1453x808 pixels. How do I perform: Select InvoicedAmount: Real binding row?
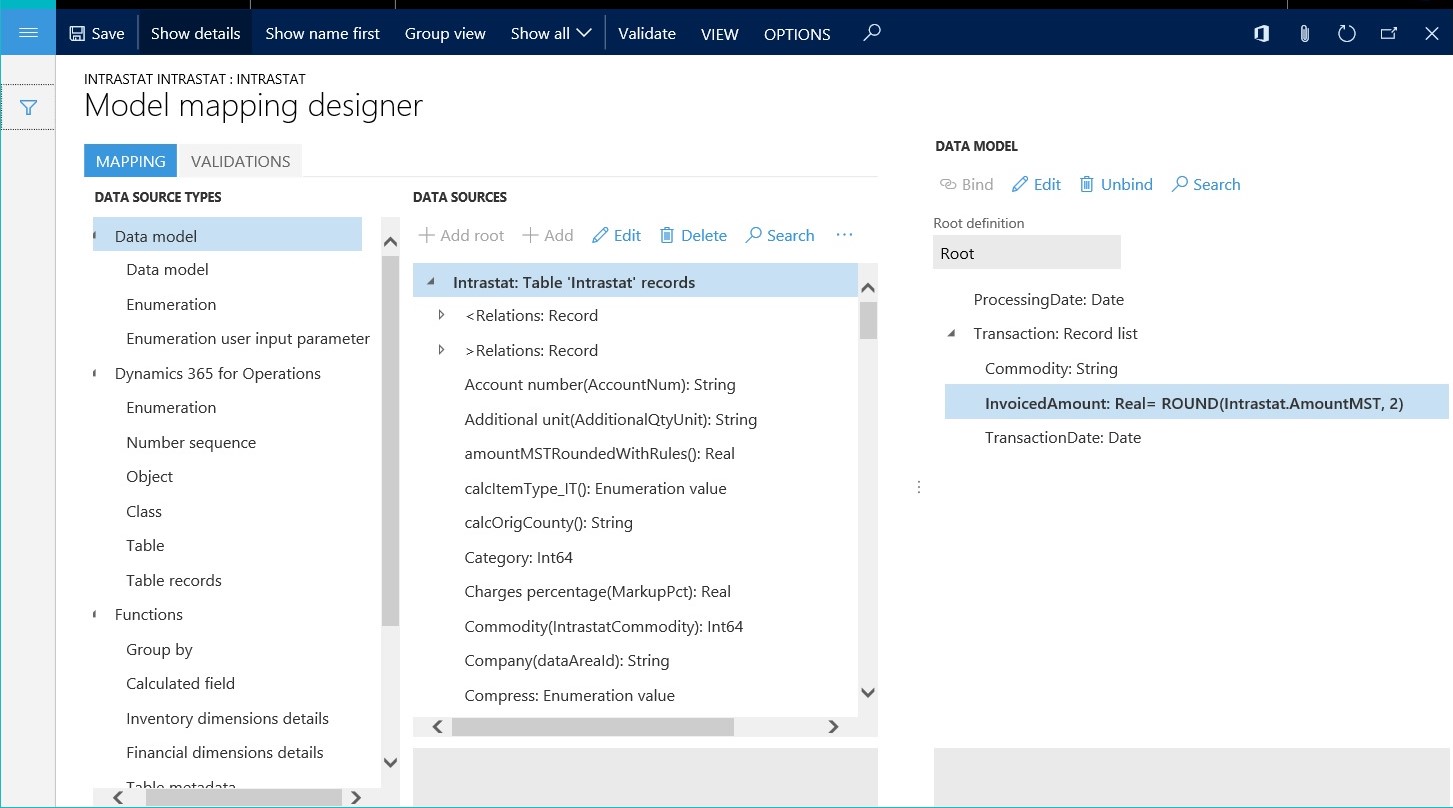point(1197,402)
